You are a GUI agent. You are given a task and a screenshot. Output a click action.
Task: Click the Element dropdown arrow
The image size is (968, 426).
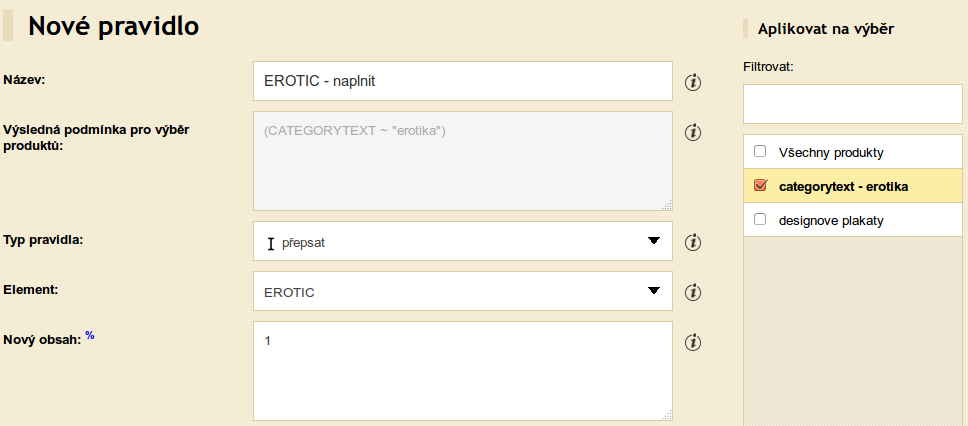tap(654, 291)
